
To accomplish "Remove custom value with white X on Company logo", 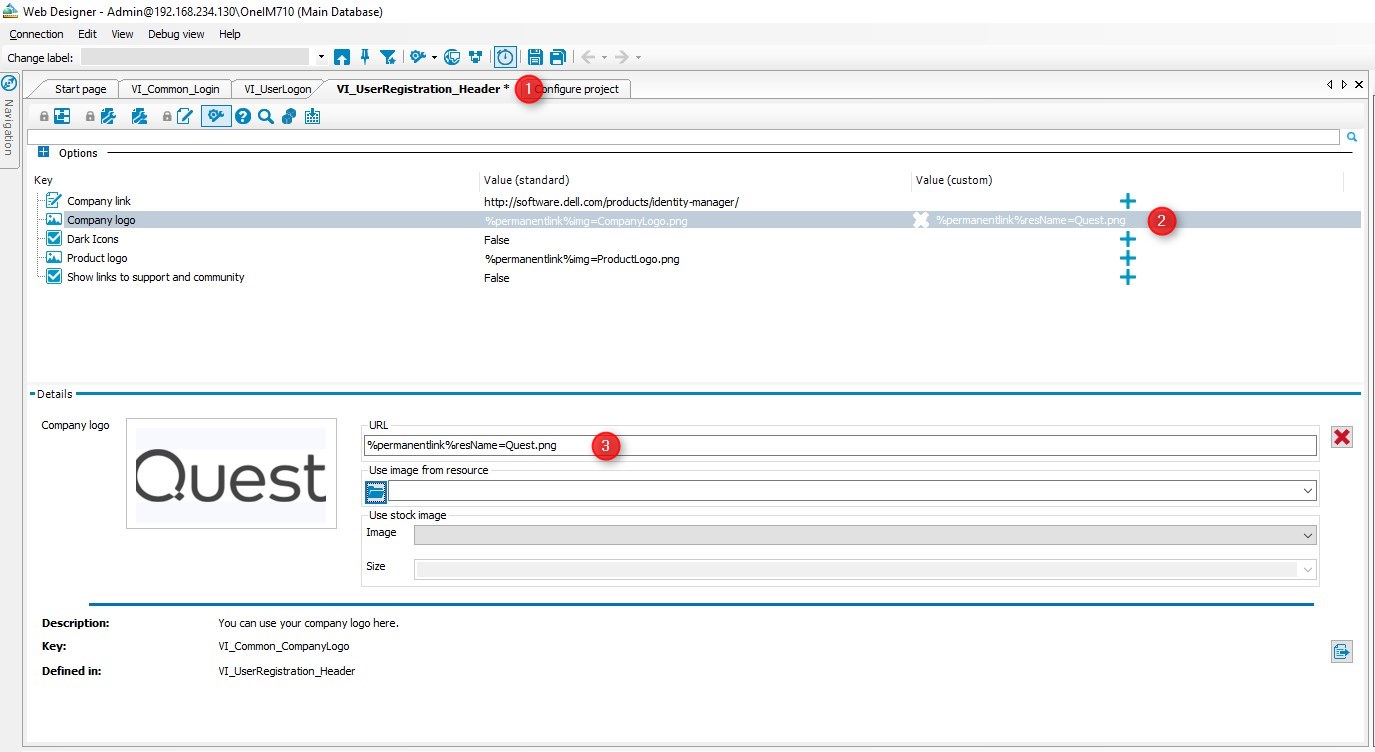I will [921, 220].
